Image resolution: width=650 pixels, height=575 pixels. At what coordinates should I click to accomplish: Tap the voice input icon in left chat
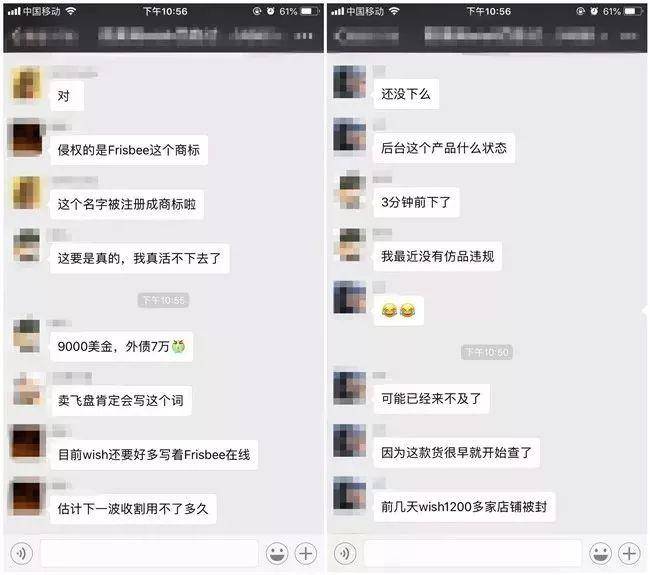tap(22, 553)
